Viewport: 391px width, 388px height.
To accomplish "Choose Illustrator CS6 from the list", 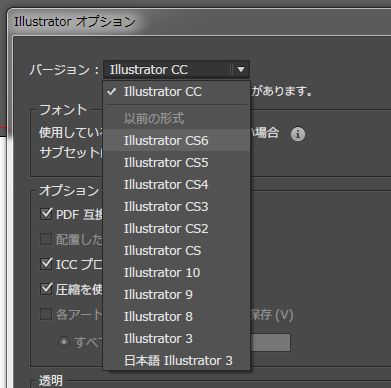I will (x=177, y=140).
